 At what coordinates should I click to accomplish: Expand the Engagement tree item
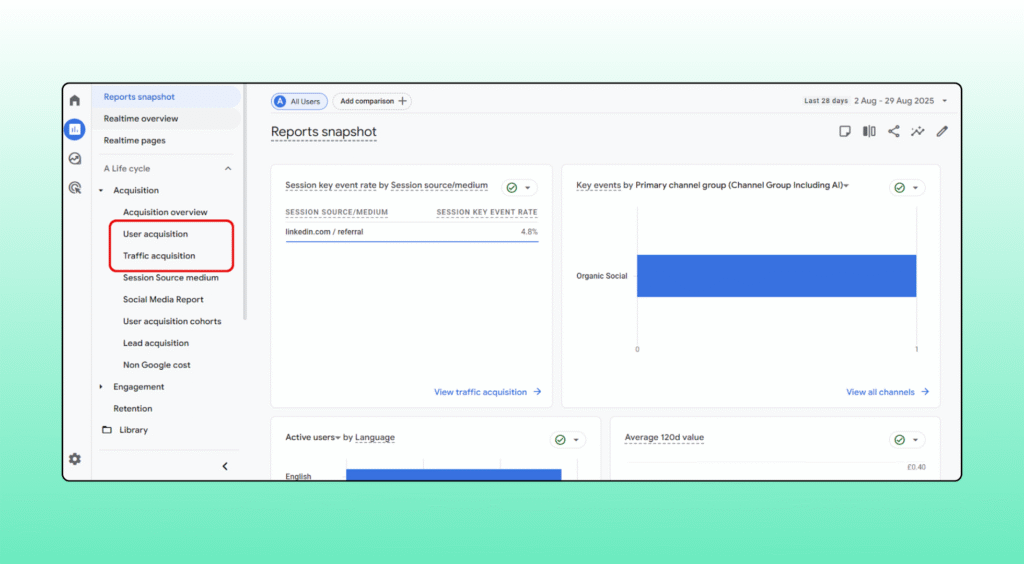click(x=101, y=387)
